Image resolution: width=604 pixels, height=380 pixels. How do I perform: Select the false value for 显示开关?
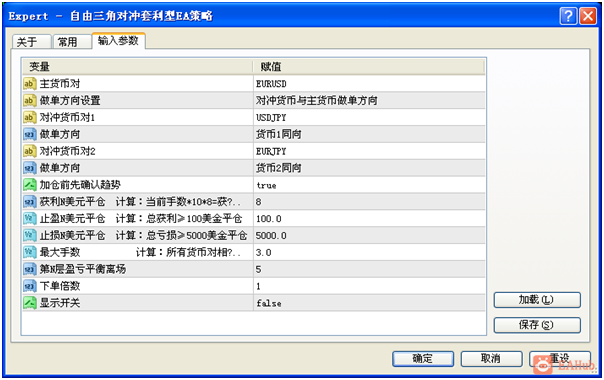(369, 303)
